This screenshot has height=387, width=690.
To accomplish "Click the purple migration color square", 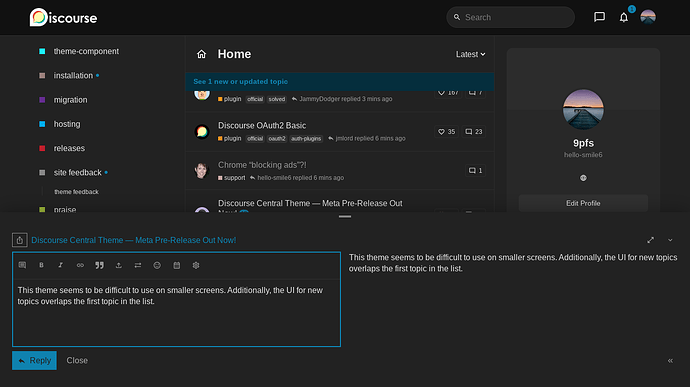I will 42,100.
